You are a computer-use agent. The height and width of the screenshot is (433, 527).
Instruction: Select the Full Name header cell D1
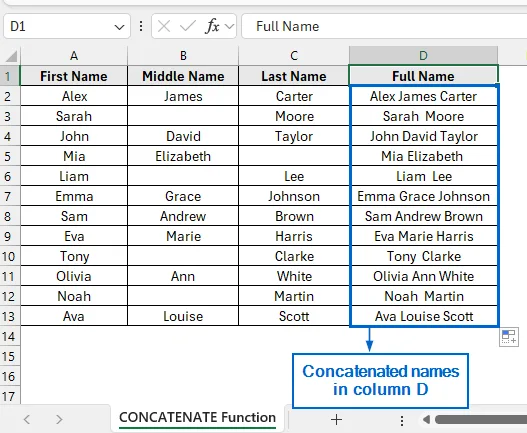[423, 76]
